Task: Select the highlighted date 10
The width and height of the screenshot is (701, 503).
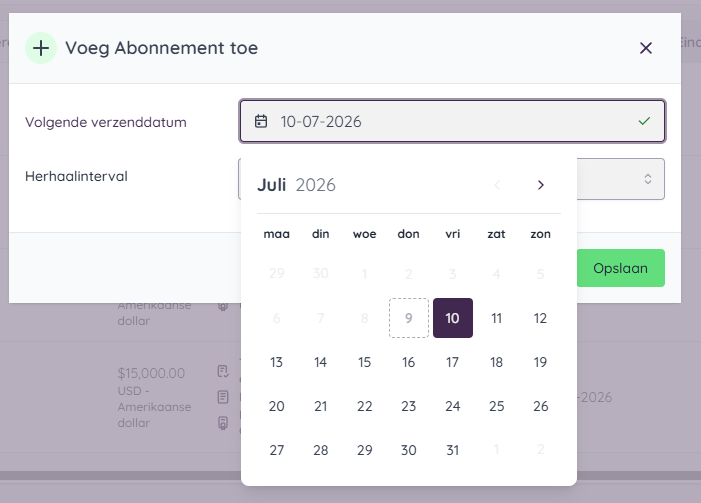Action: click(x=452, y=318)
